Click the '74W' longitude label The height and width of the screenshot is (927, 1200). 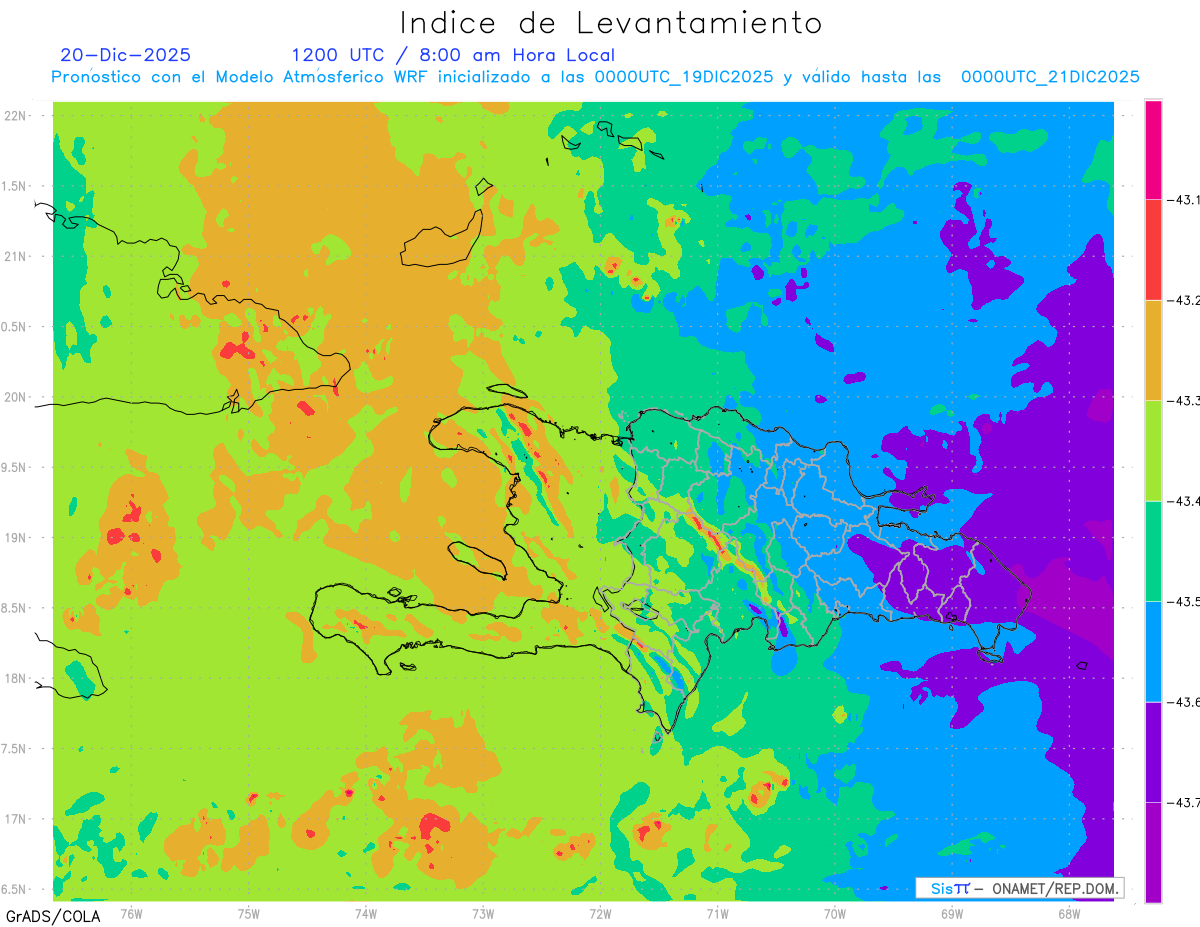pos(366,912)
